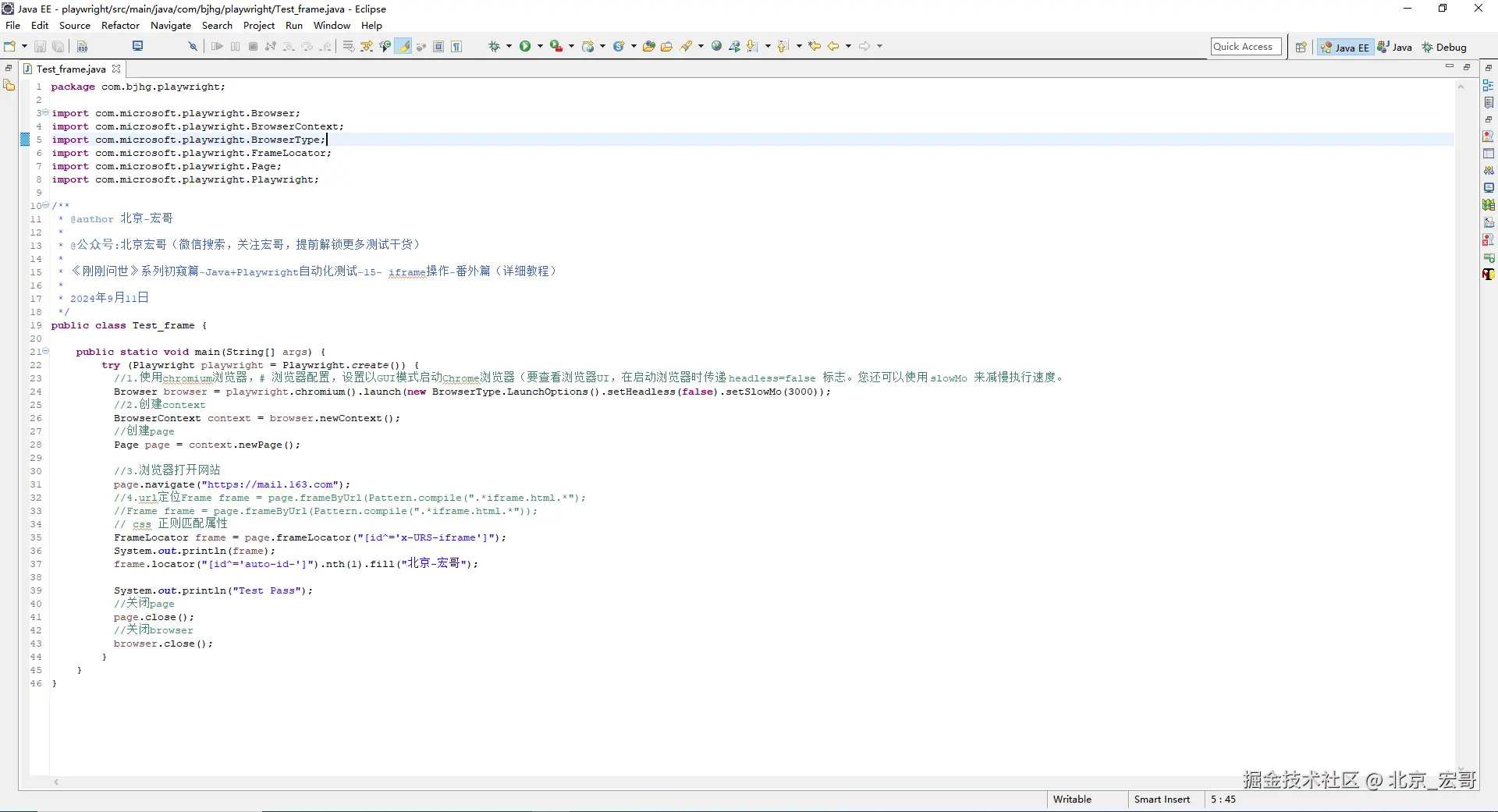Close the Test_frame.java editor tab
The image size is (1498, 812).
coord(117,69)
